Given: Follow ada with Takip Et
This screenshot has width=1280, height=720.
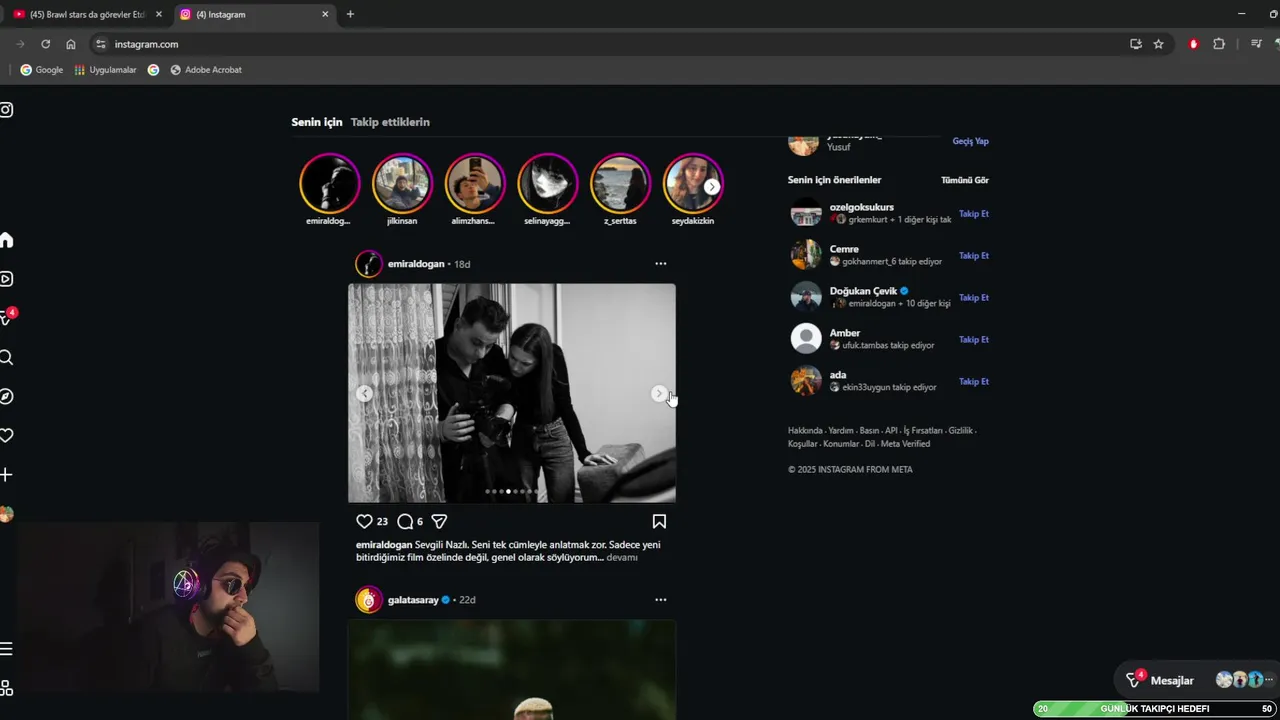Looking at the screenshot, I should point(974,382).
